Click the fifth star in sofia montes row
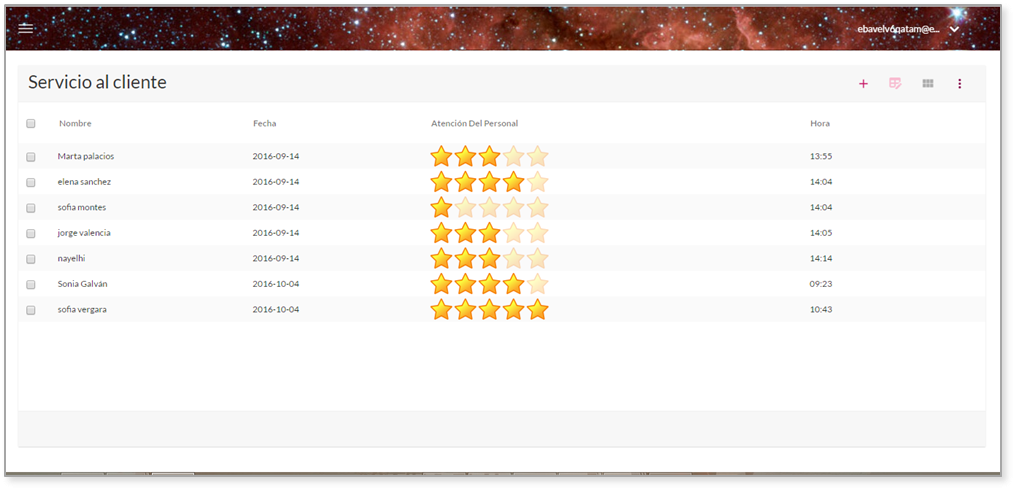 537,207
